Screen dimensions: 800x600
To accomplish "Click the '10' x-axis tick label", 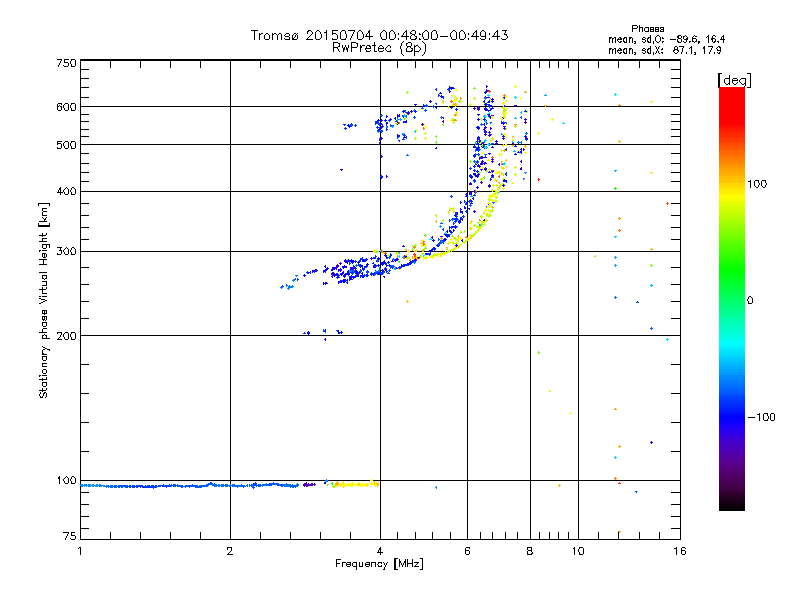I will click(x=578, y=551).
